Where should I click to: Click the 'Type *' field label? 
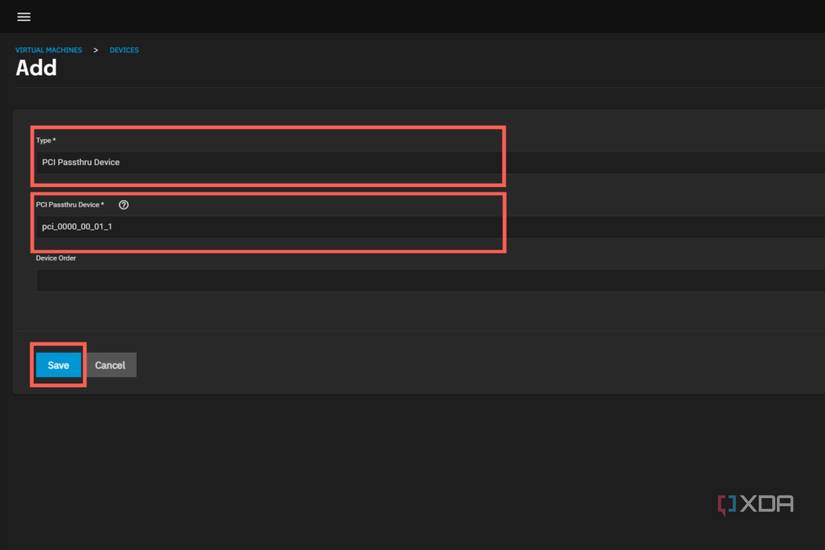tap(46, 140)
